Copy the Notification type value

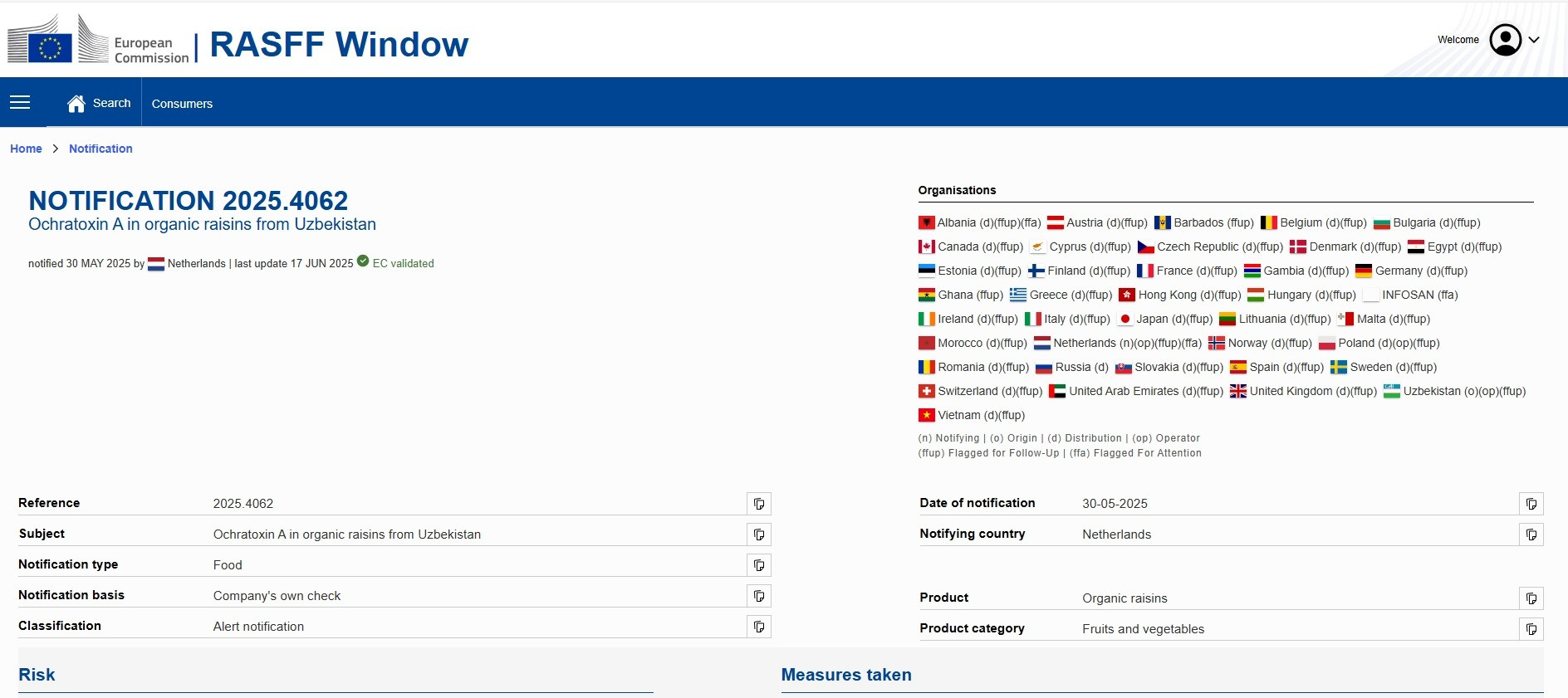[x=758, y=565]
